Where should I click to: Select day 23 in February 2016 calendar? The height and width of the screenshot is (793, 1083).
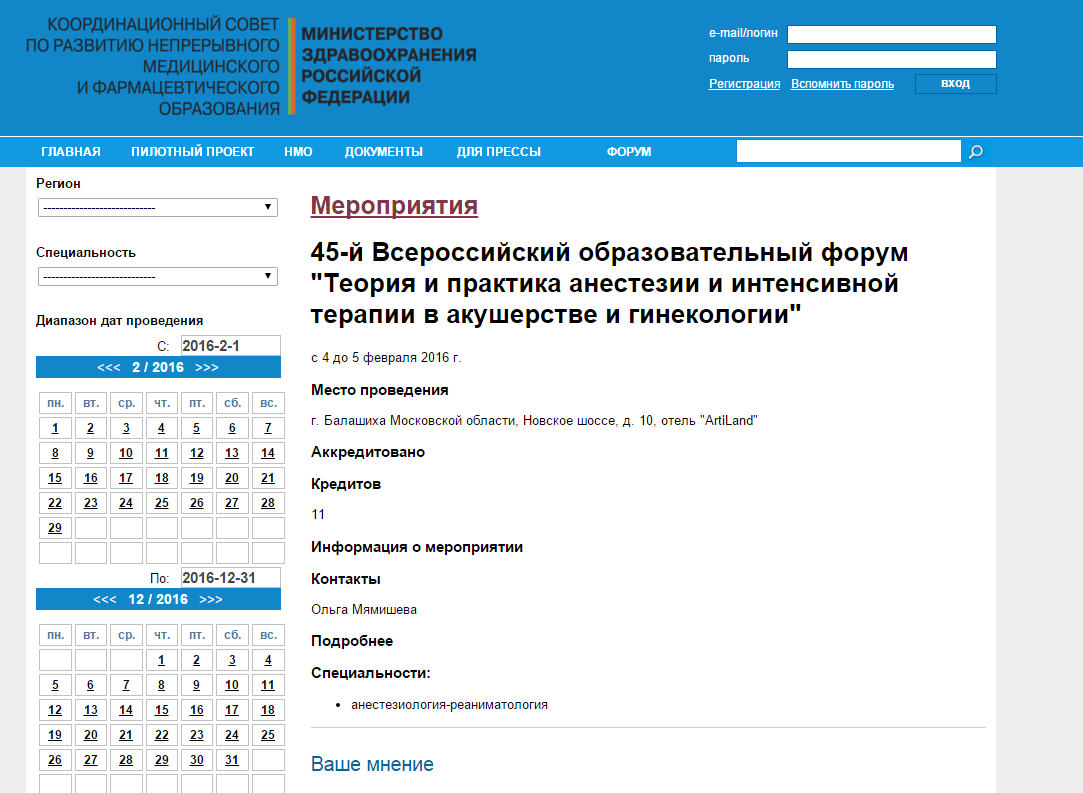click(90, 503)
